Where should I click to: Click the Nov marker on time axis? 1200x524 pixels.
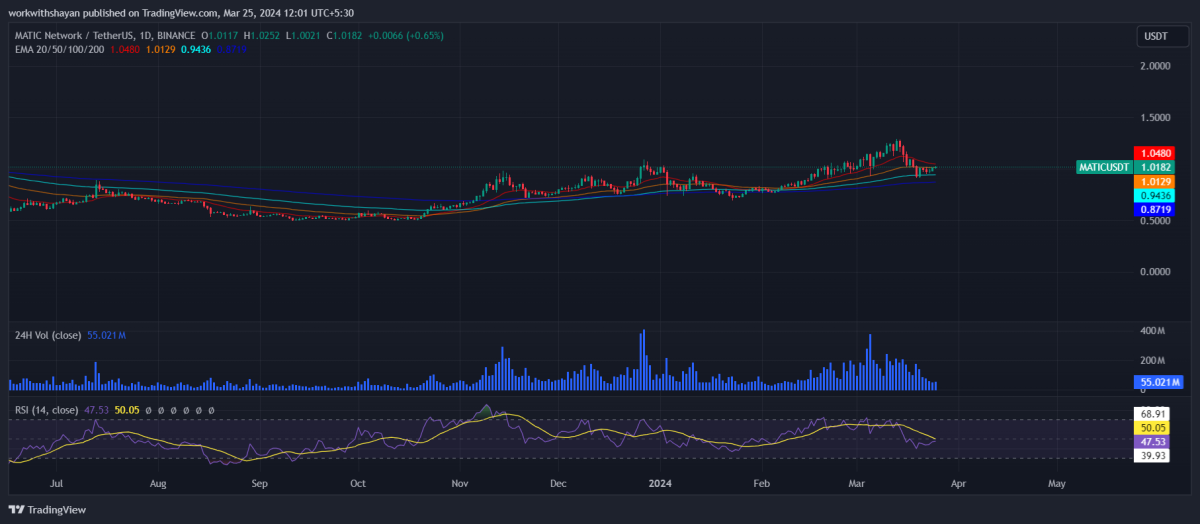(460, 483)
